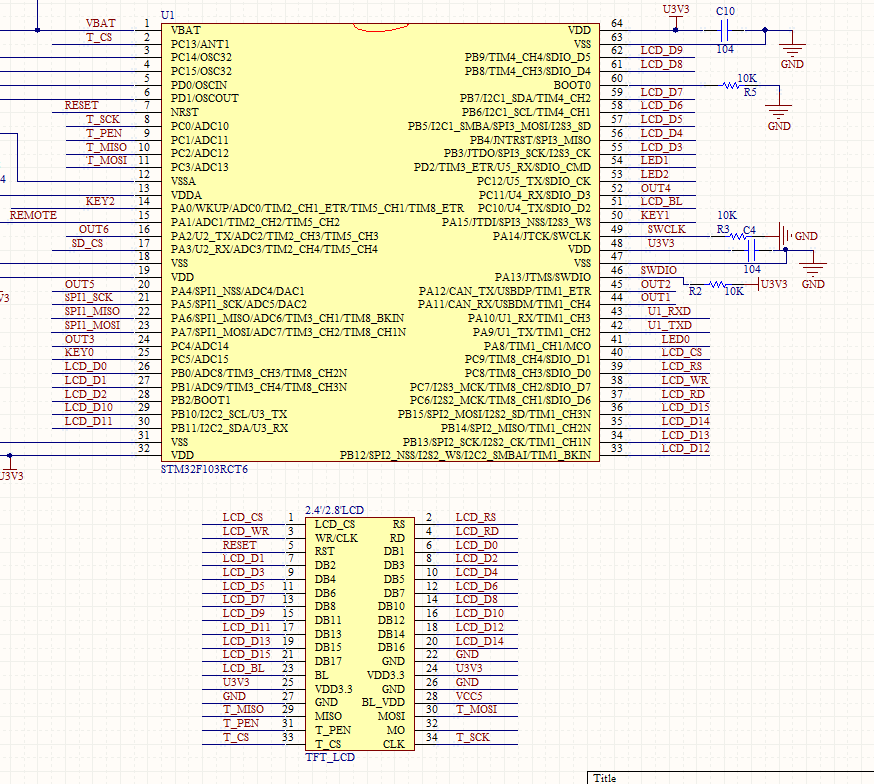Screen dimensions: 874x784
Task: Select T_SCK net label at LCD pin 34
Action: pyautogui.click(x=473, y=737)
